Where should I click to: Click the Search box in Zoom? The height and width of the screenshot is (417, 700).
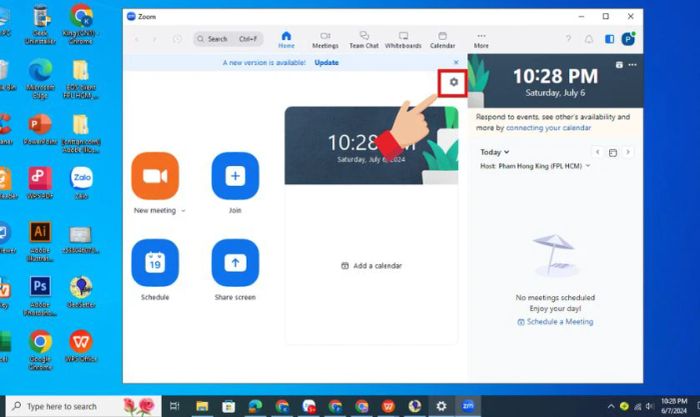pyautogui.click(x=228, y=39)
